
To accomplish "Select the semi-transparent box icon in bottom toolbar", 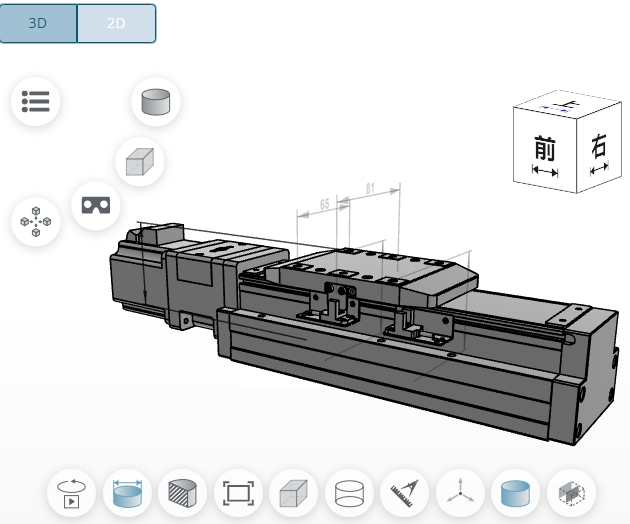I will pos(294,493).
